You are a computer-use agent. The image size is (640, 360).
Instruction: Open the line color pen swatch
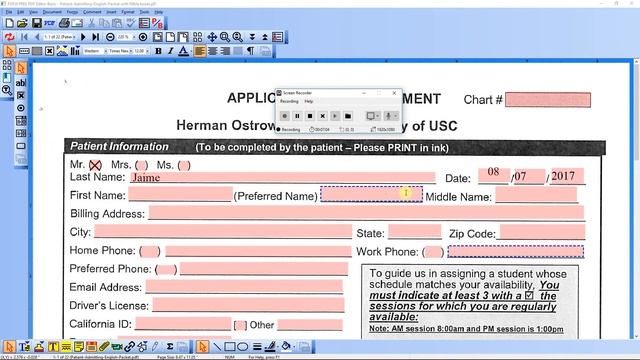pyautogui.click(x=270, y=347)
